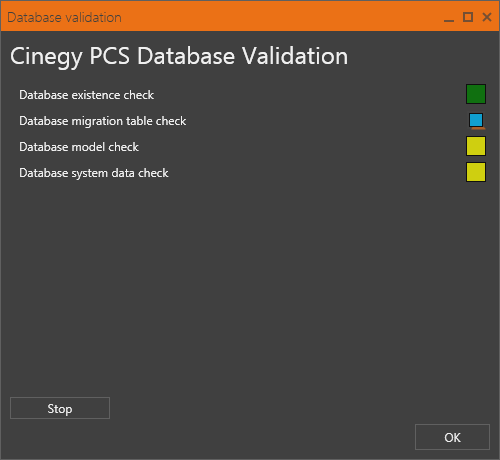
Task: Click yellow status square for system data check
Action: point(476,172)
